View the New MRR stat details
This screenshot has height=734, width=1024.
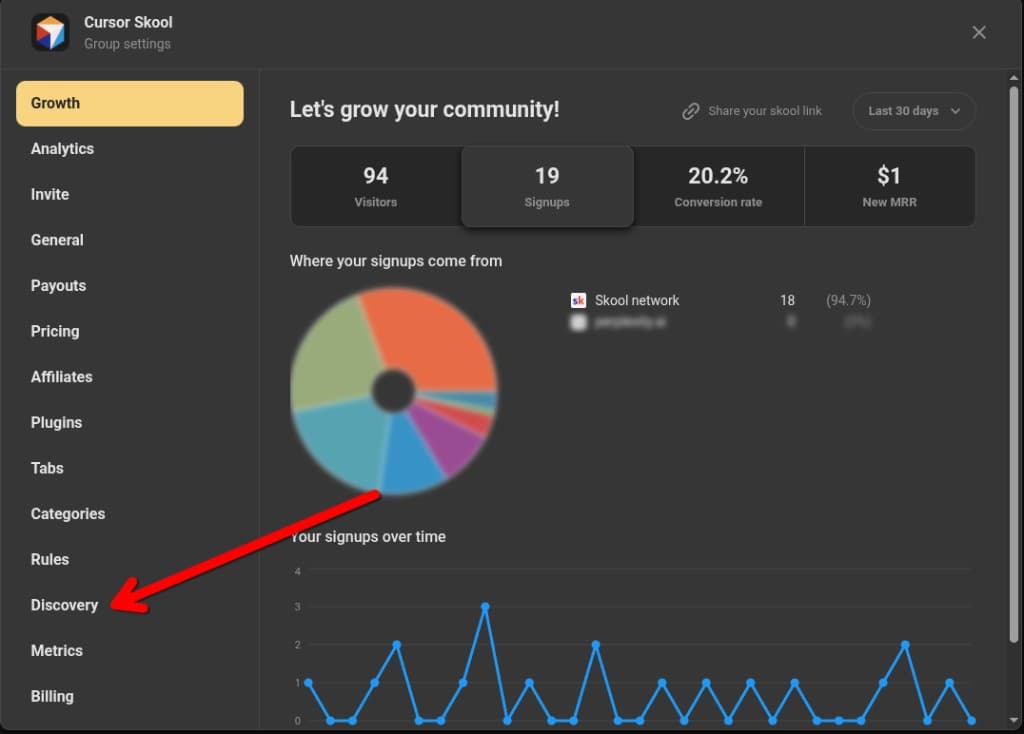889,186
